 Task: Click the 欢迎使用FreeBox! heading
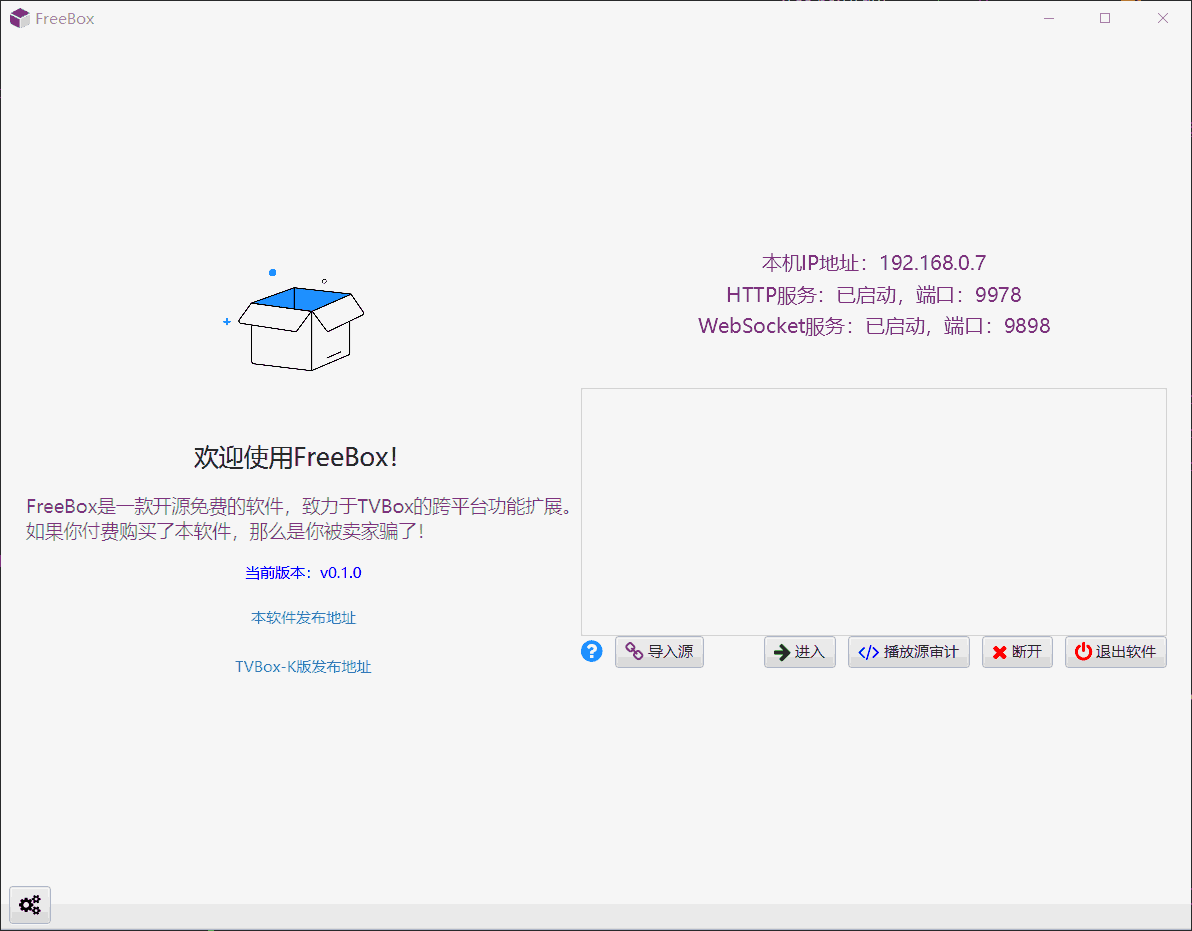296,458
